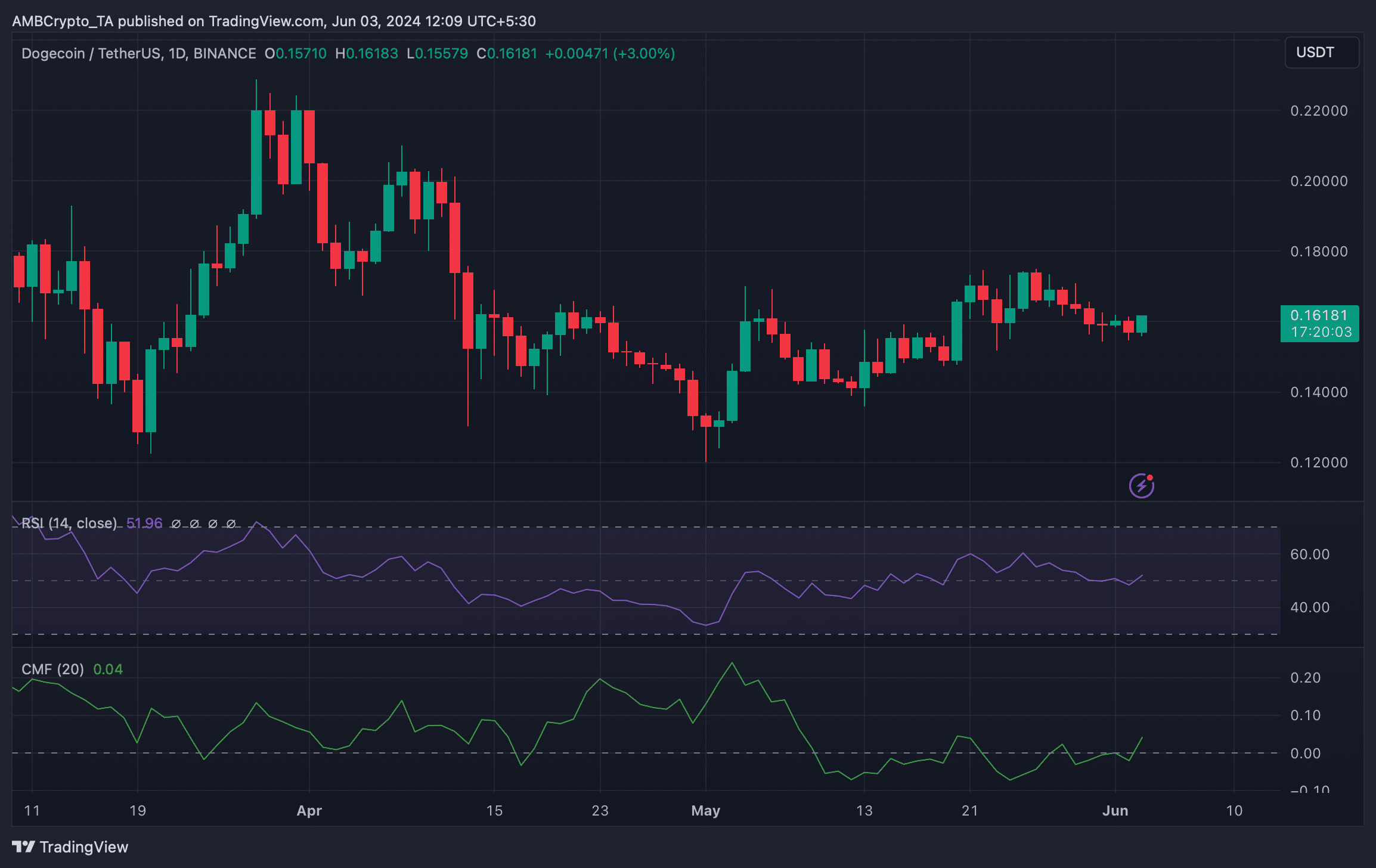Screen dimensions: 1376x868
Task: Click the May label on the time axis
Action: pyautogui.click(x=705, y=810)
